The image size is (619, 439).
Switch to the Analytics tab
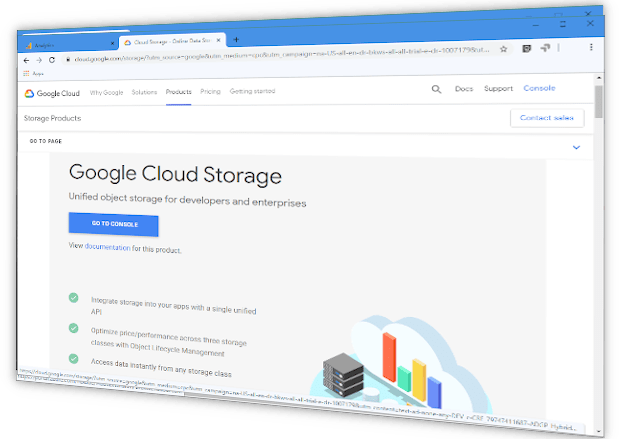coord(69,45)
